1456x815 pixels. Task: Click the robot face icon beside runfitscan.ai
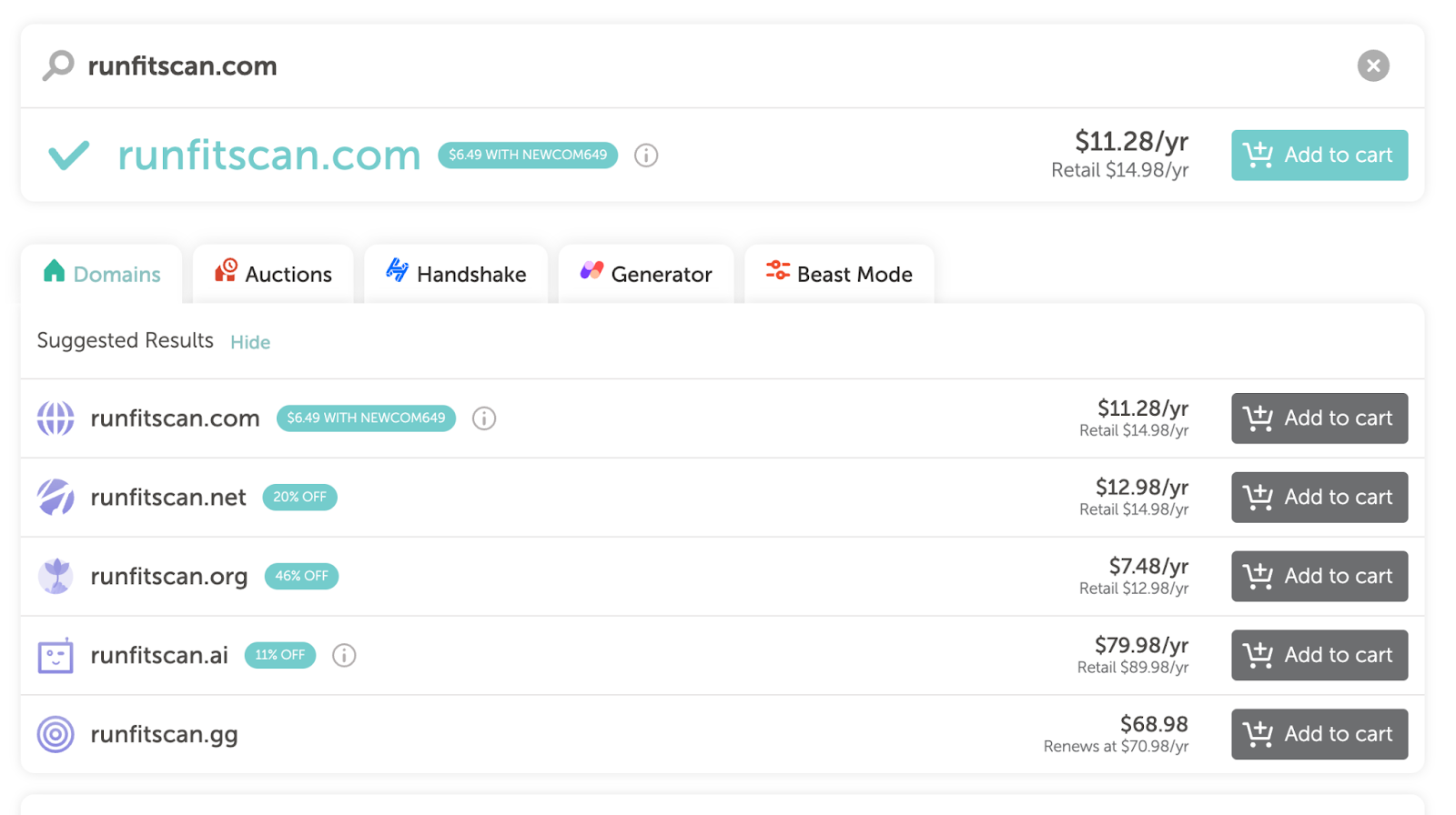click(x=56, y=655)
